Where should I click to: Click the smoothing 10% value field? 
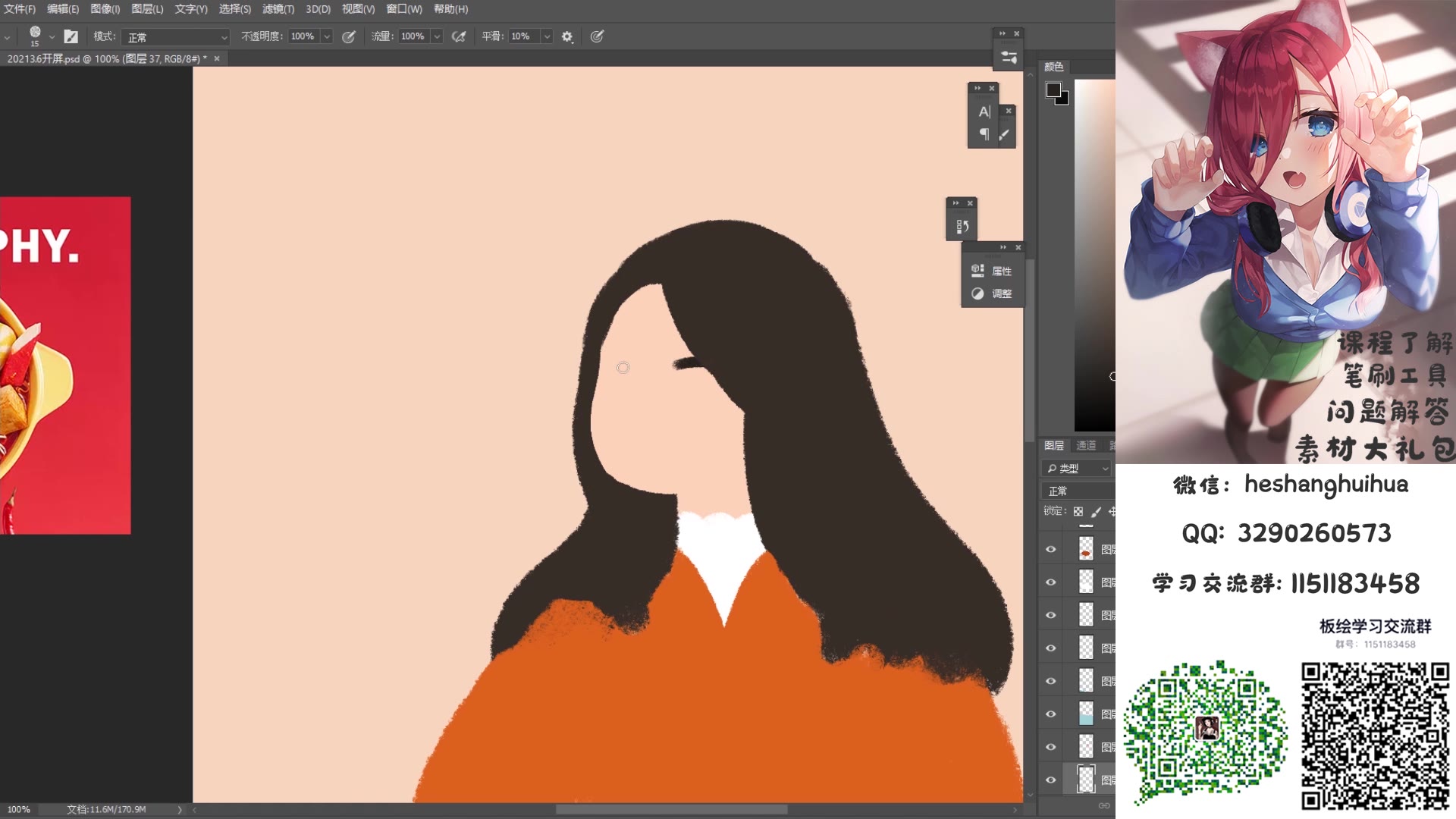[x=524, y=36]
